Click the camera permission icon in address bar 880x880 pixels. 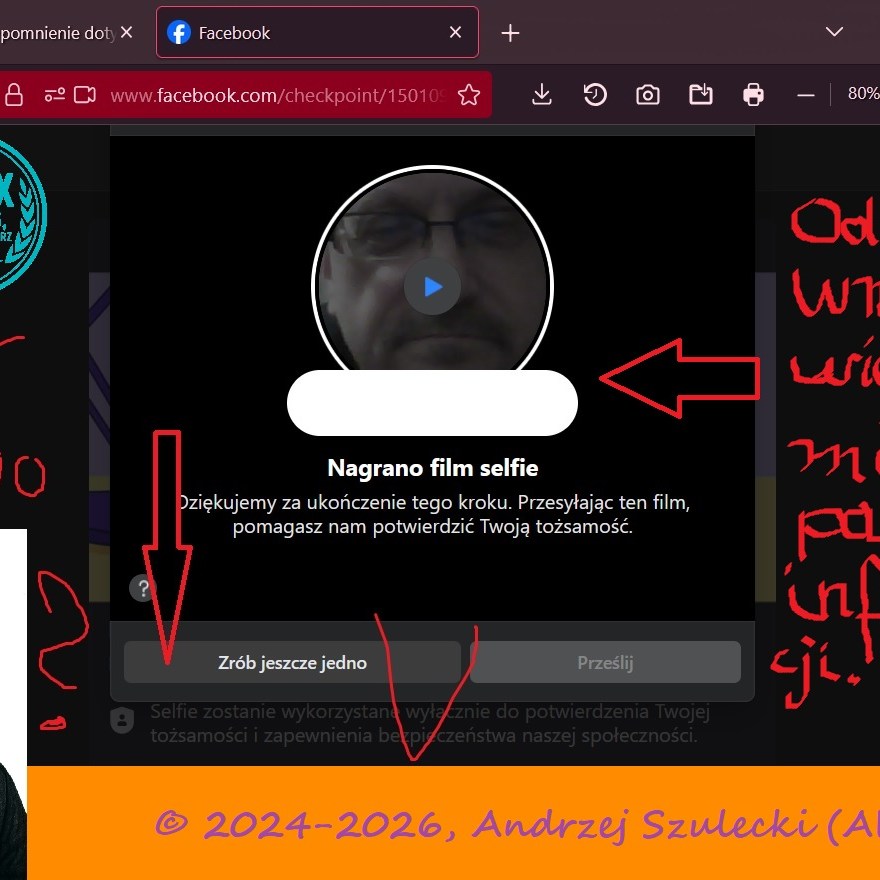click(85, 95)
